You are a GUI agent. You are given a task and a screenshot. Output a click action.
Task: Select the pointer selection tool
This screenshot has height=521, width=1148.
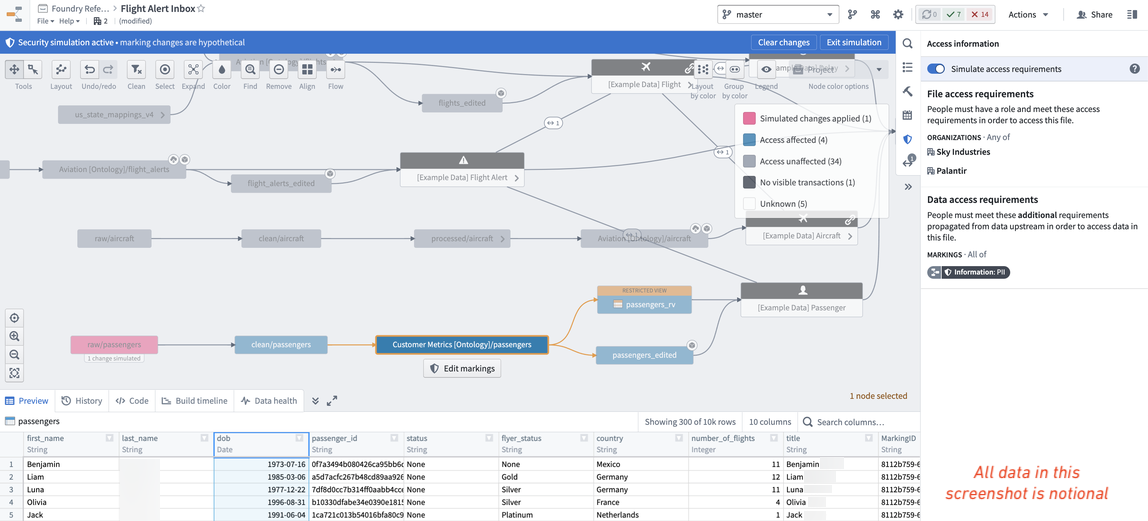tap(32, 70)
